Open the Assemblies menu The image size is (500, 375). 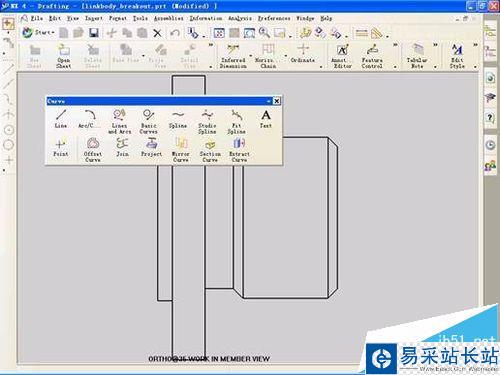point(169,18)
